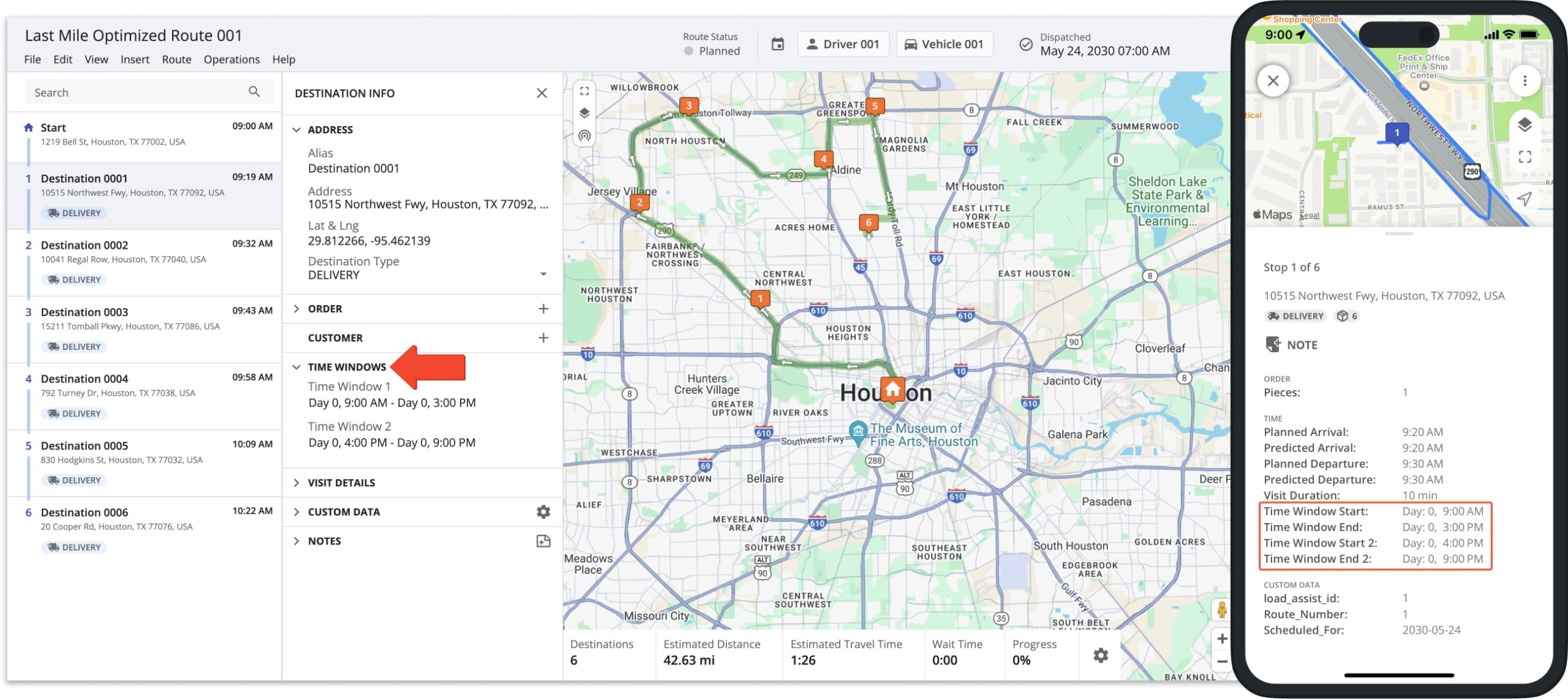Select Destination 0005 in the list
This screenshot has height=699, width=1568.
tap(145, 463)
